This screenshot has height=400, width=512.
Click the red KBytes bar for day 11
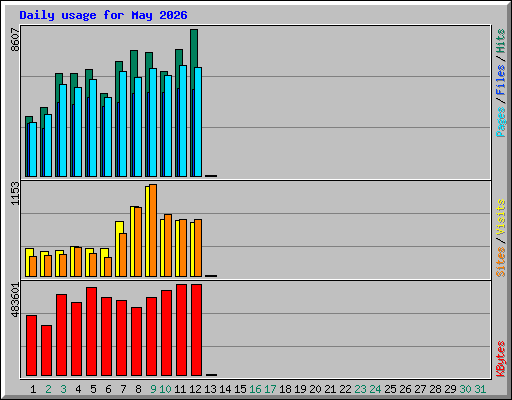coord(181,330)
